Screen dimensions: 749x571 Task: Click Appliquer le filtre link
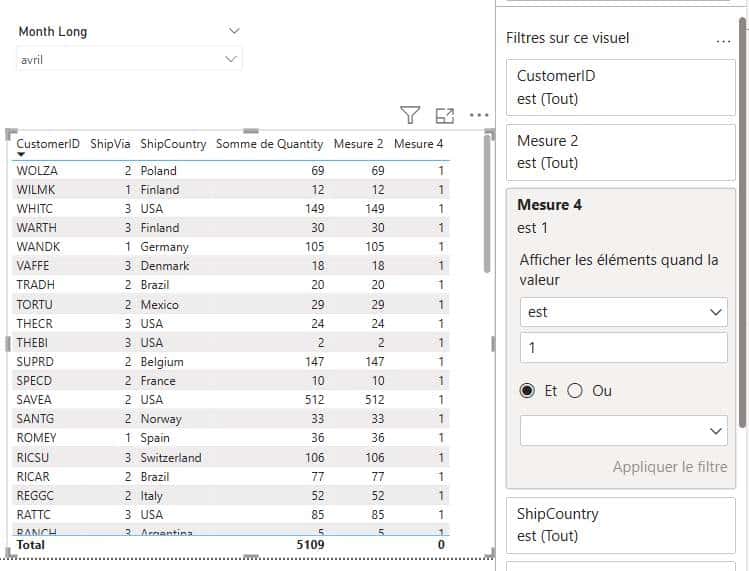669,467
